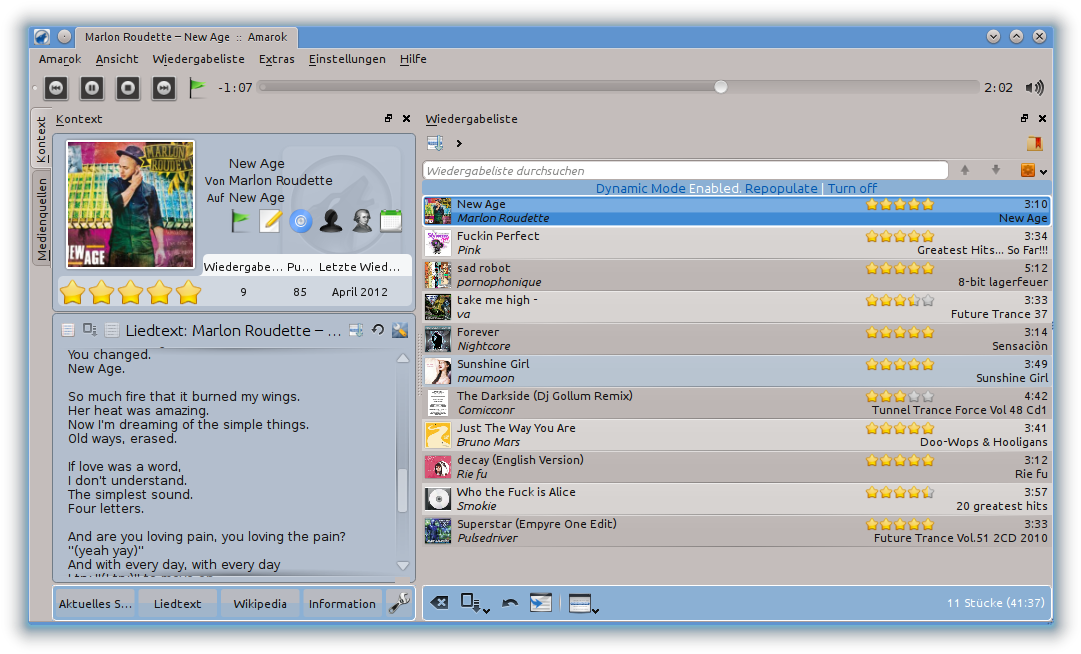Switch to the Medienquellen side tab
Screen dimensions: 1081x654
(x=41, y=218)
